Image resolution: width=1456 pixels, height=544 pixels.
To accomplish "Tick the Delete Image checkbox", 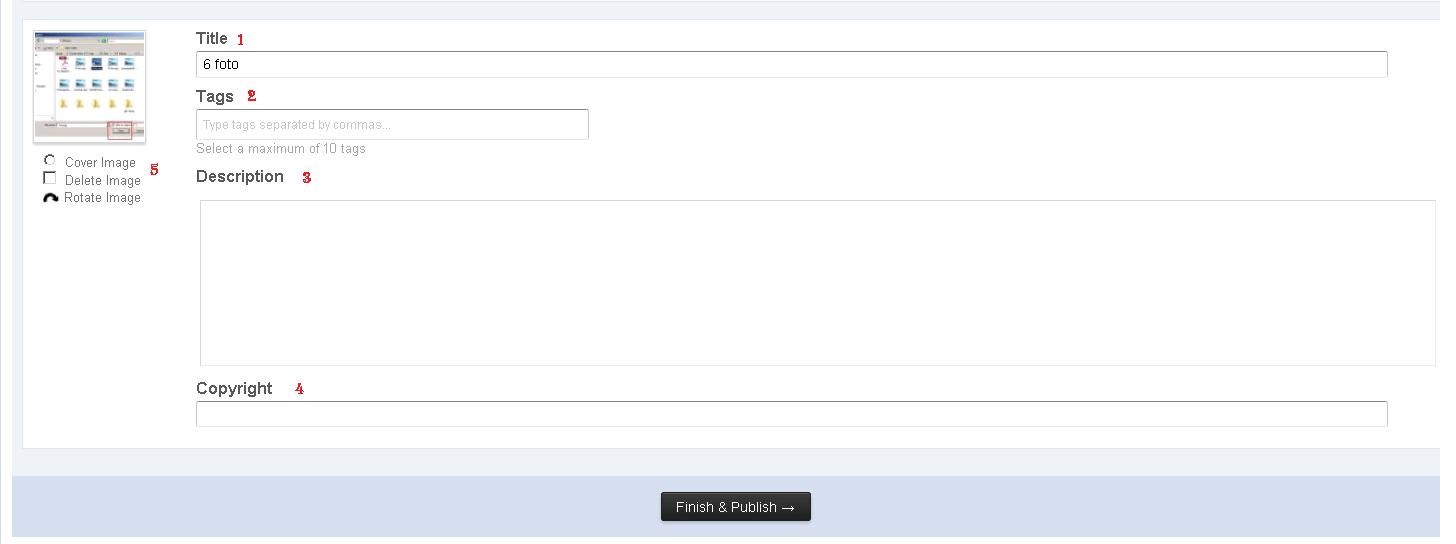I will [x=50, y=178].
